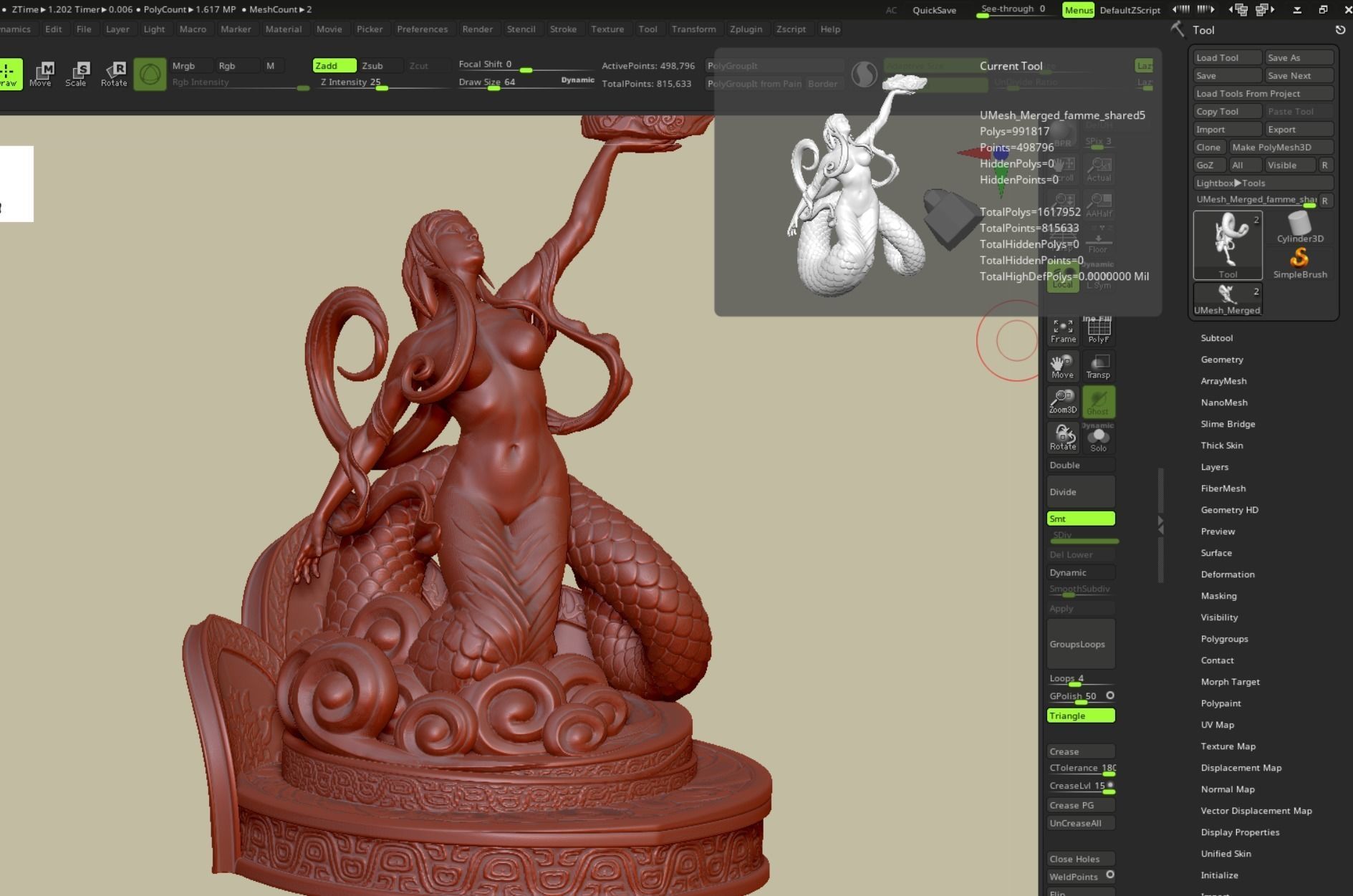The width and height of the screenshot is (1353, 896).
Task: Expand the UV Map section
Action: [x=1217, y=725]
